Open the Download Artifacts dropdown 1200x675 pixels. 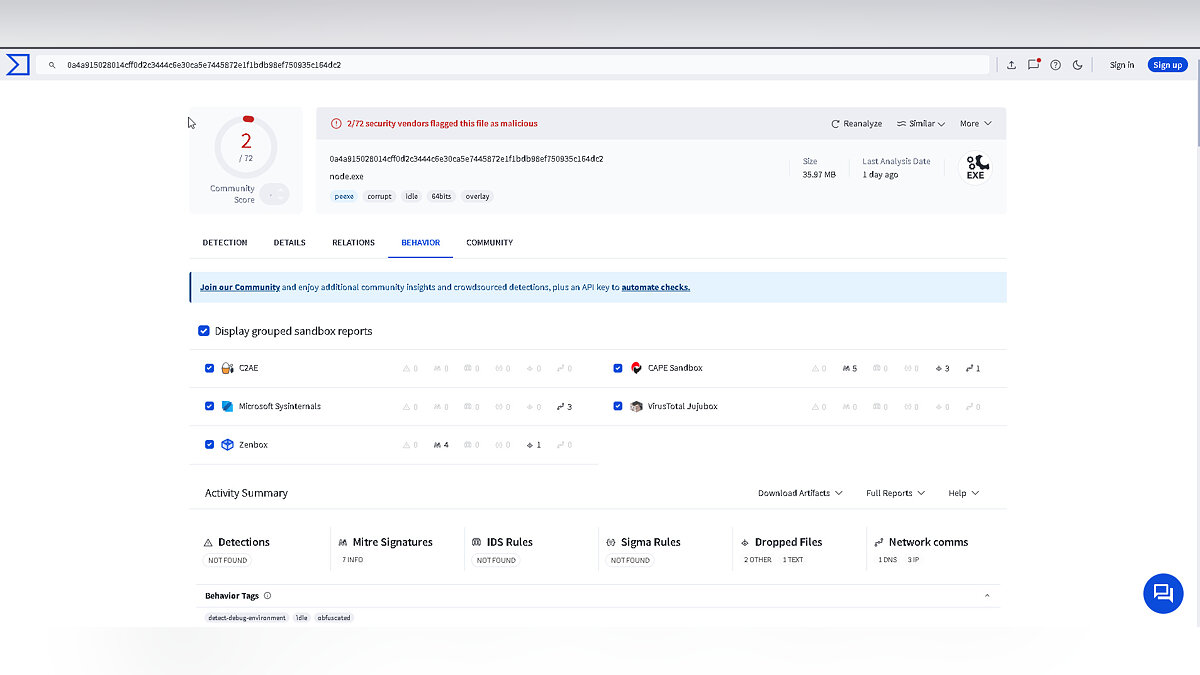coord(799,493)
